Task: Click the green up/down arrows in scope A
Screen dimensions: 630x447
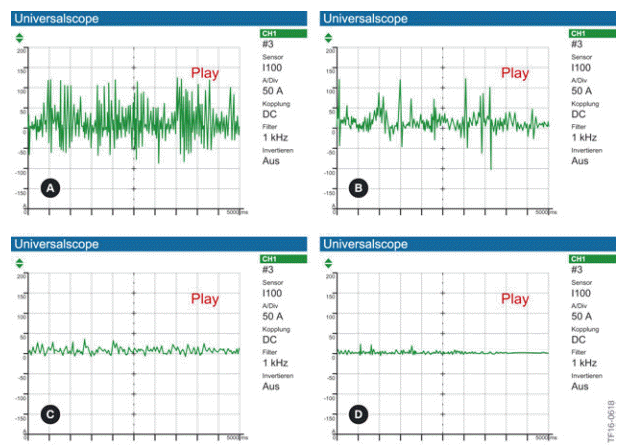Action: [x=19, y=38]
